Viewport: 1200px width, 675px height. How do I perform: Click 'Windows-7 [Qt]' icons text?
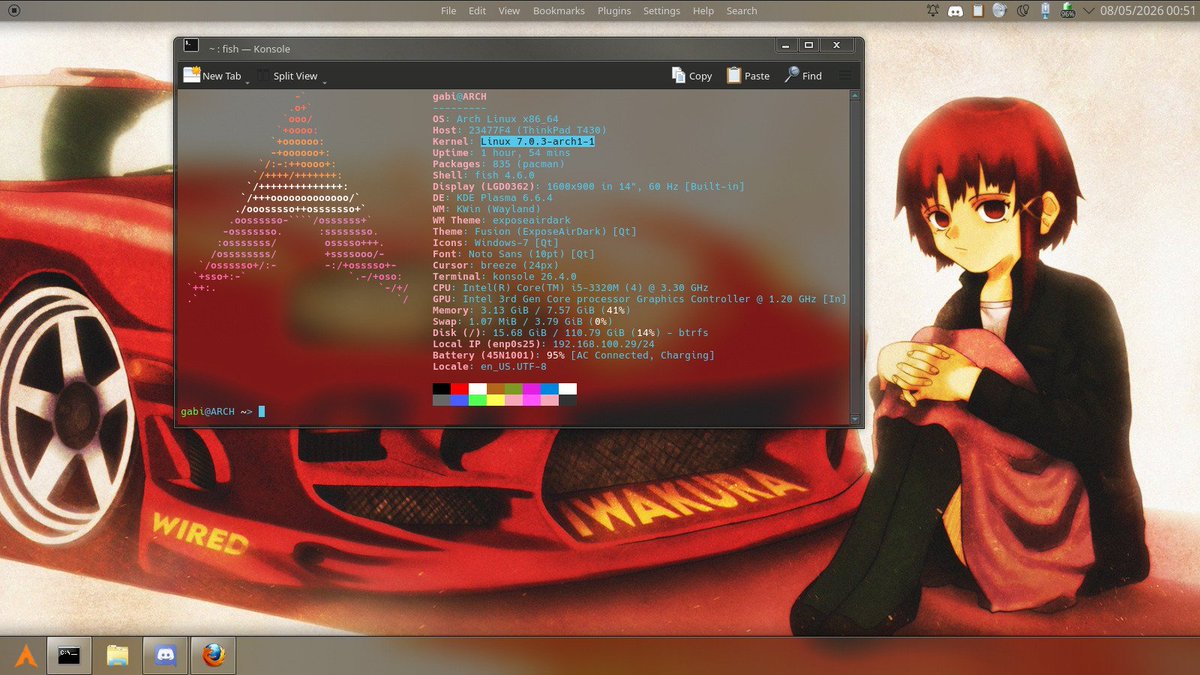pyautogui.click(x=516, y=243)
